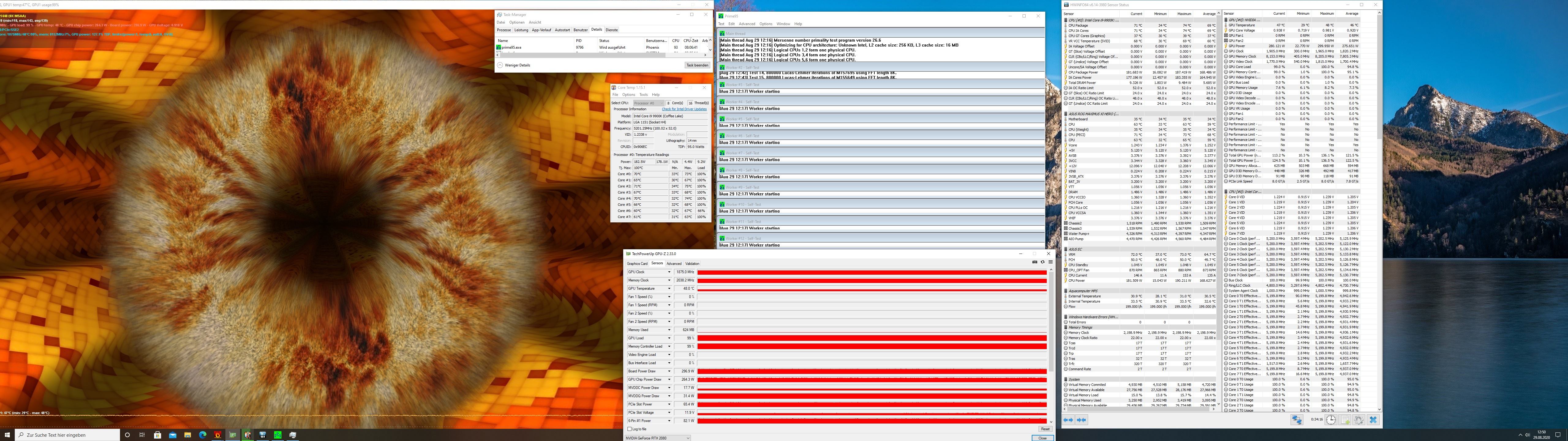Open the Help menu in Core Temp
Image resolution: width=1568 pixels, height=441 pixels.
click(656, 94)
